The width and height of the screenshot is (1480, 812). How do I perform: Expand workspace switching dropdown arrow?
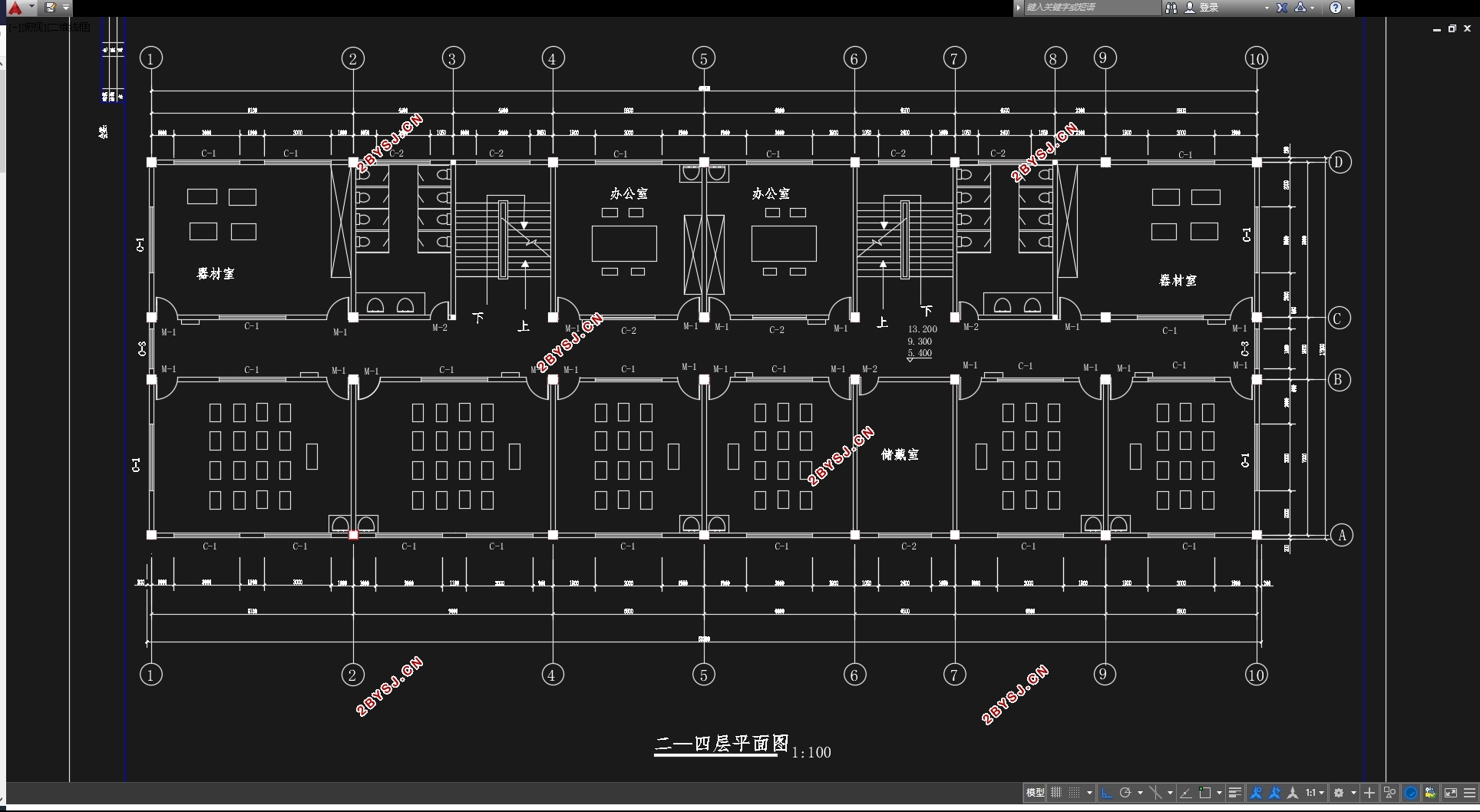tap(1353, 793)
